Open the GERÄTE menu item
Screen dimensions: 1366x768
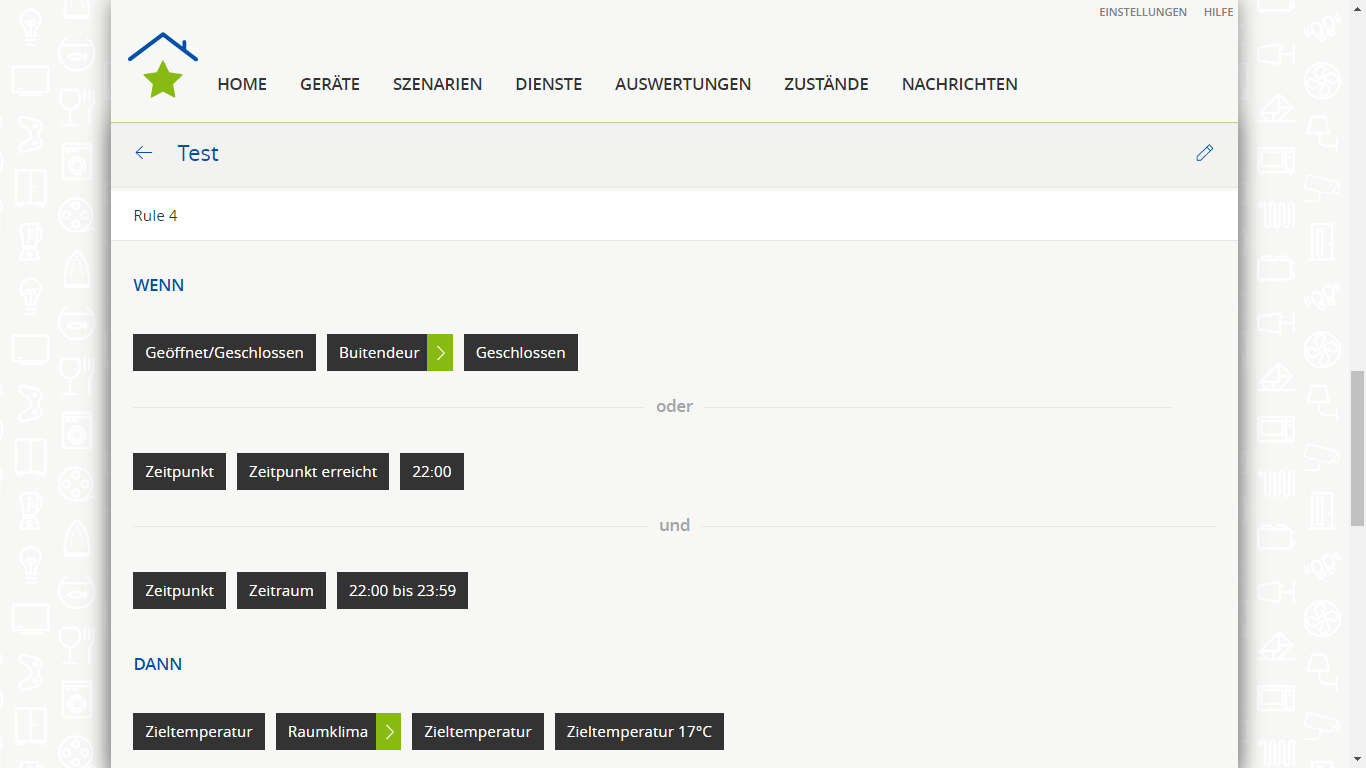pos(330,85)
